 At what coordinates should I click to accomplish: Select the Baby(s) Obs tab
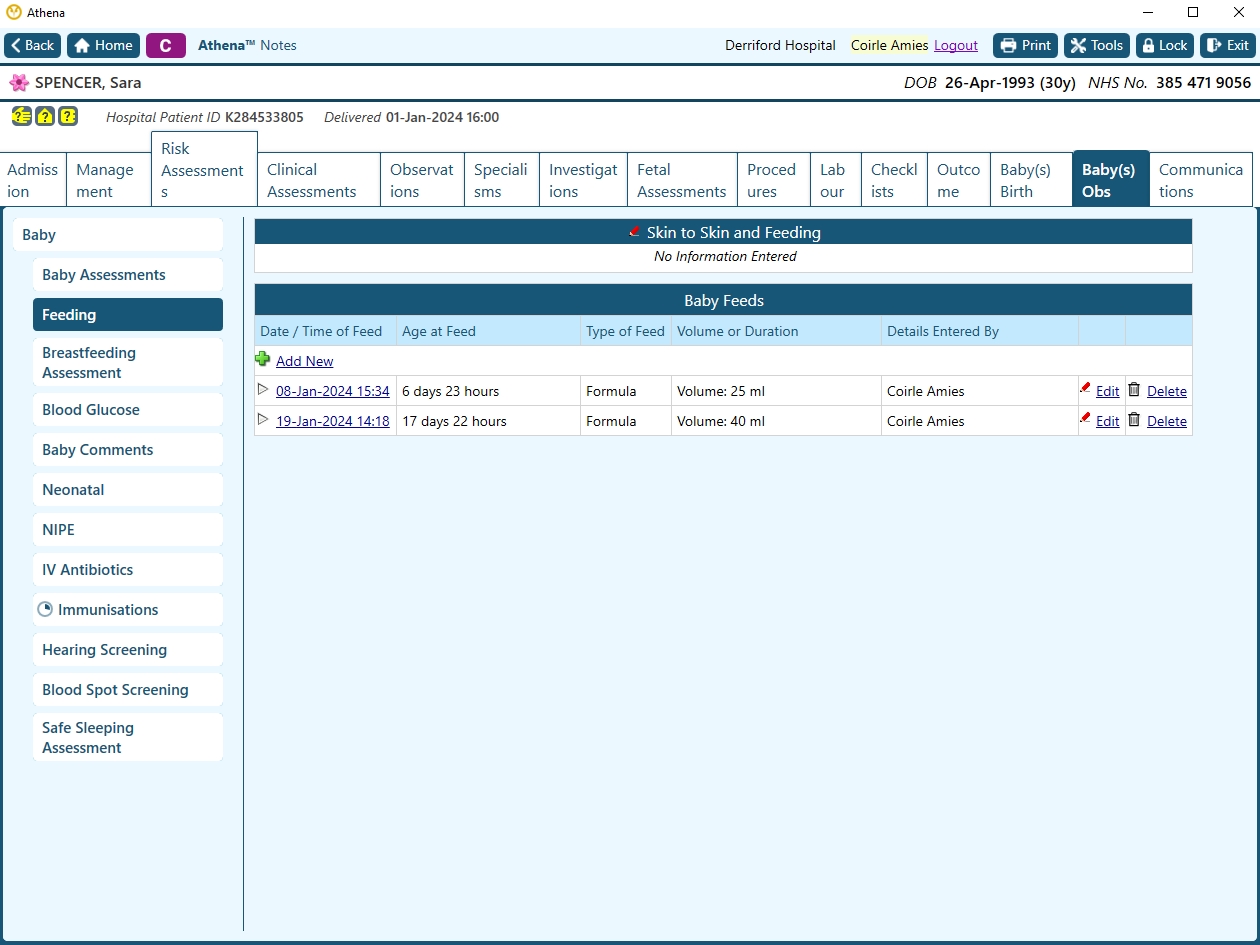coord(1111,179)
